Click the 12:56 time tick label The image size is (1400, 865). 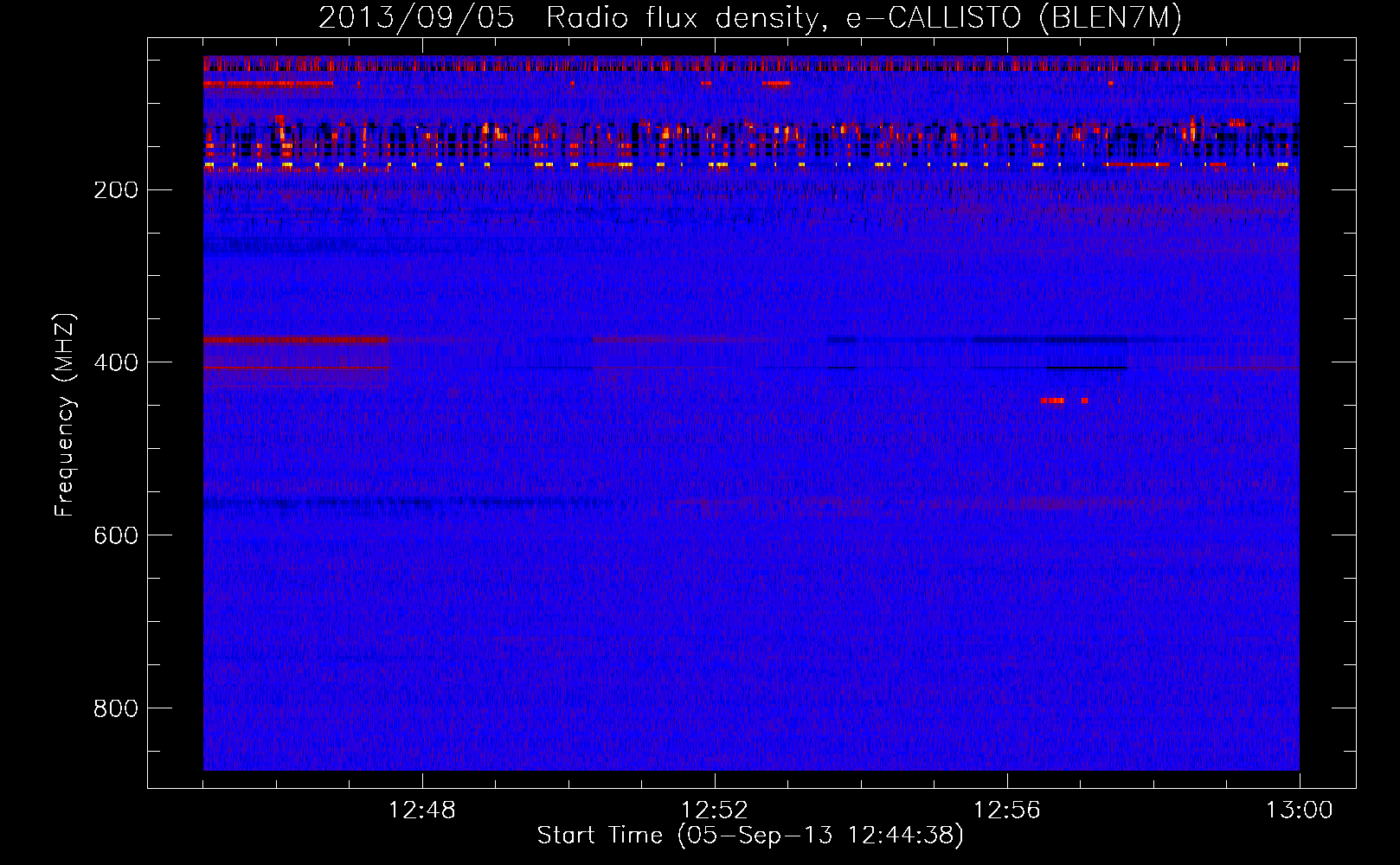(x=1007, y=811)
